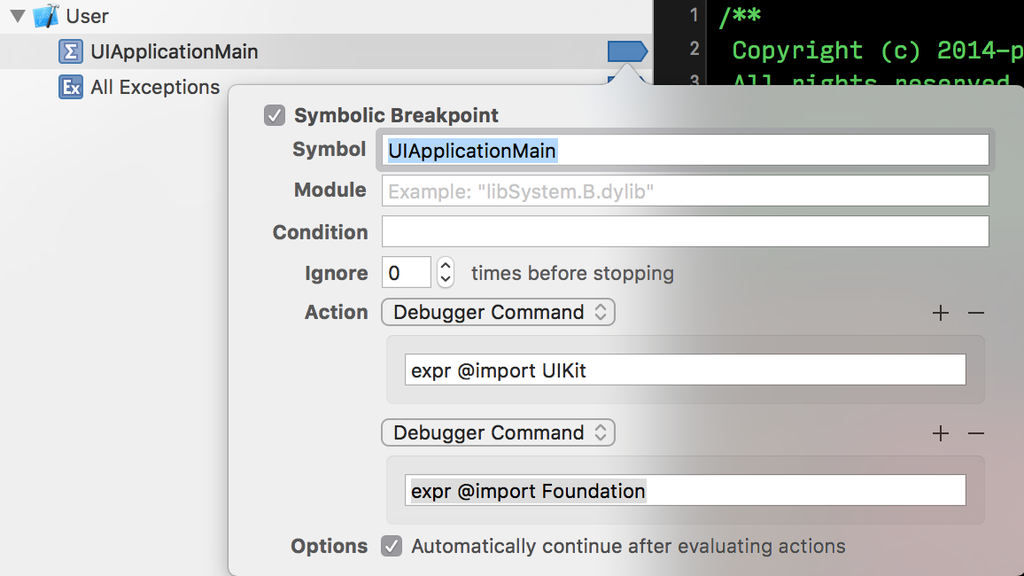Viewport: 1024px width, 576px height.
Task: Click the expr @import UIKit command field
Action: point(685,370)
